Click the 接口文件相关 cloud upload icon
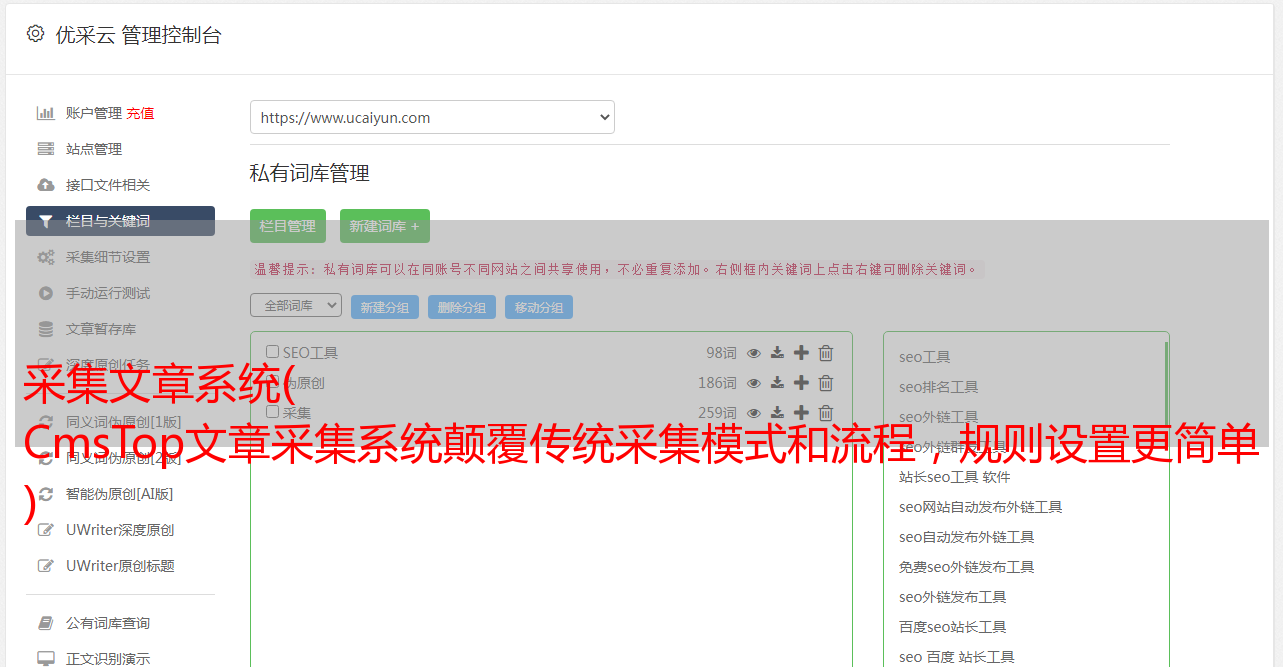Viewport: 1283px width, 667px height. pyautogui.click(x=46, y=185)
